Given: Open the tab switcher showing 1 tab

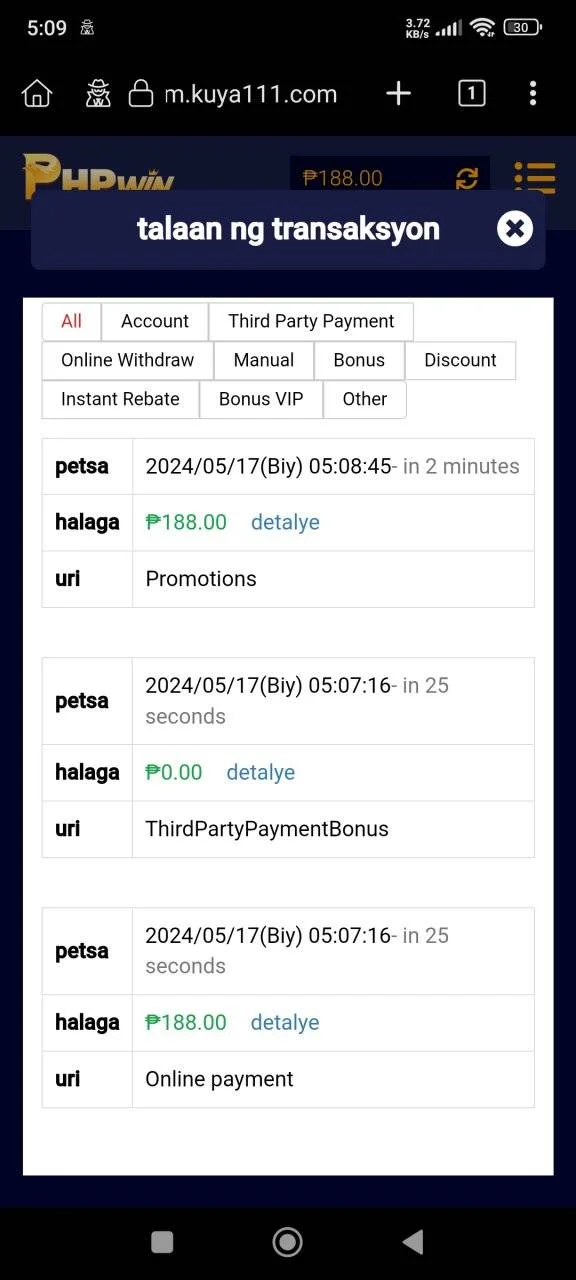Looking at the screenshot, I should pyautogui.click(x=471, y=94).
